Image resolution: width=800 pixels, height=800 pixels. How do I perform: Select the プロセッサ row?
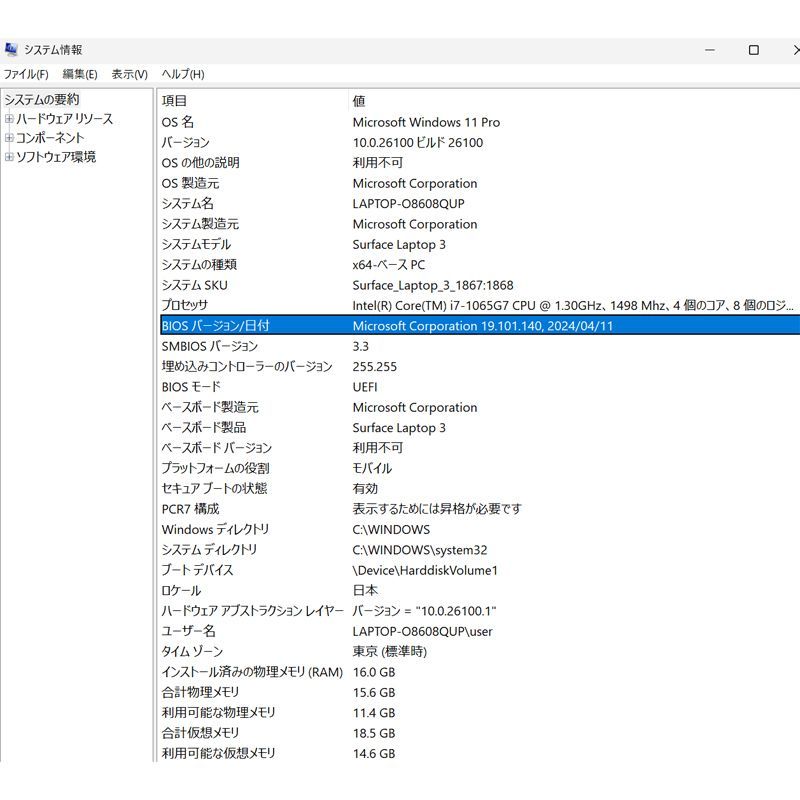480,305
